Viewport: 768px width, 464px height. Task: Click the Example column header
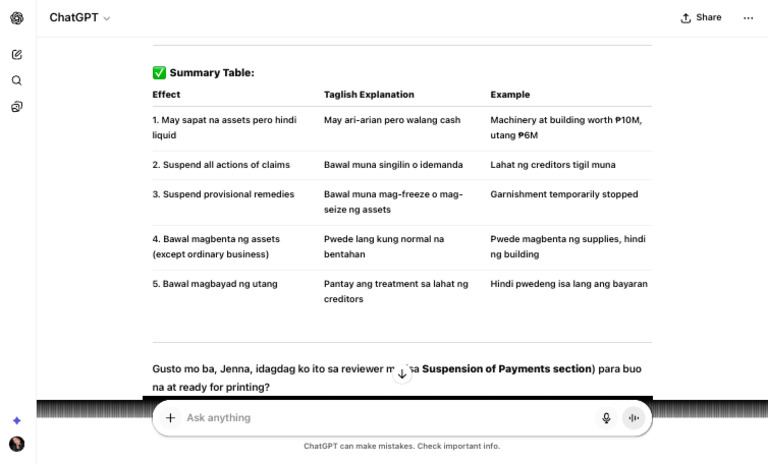pyautogui.click(x=510, y=95)
